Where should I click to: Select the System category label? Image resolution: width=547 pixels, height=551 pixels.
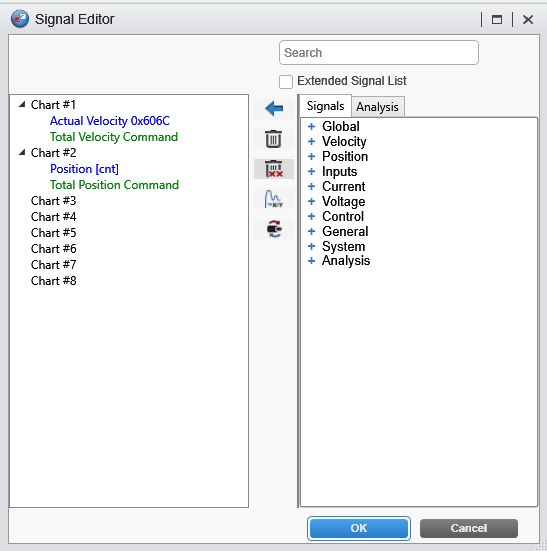[x=344, y=247]
